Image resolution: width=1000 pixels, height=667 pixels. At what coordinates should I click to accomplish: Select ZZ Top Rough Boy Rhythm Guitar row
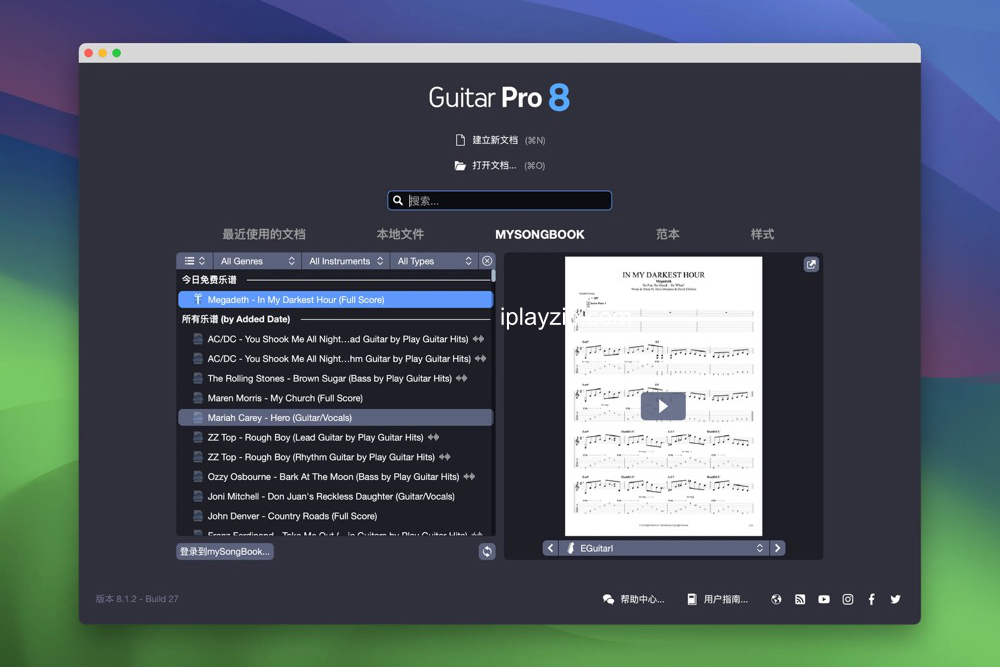[335, 457]
